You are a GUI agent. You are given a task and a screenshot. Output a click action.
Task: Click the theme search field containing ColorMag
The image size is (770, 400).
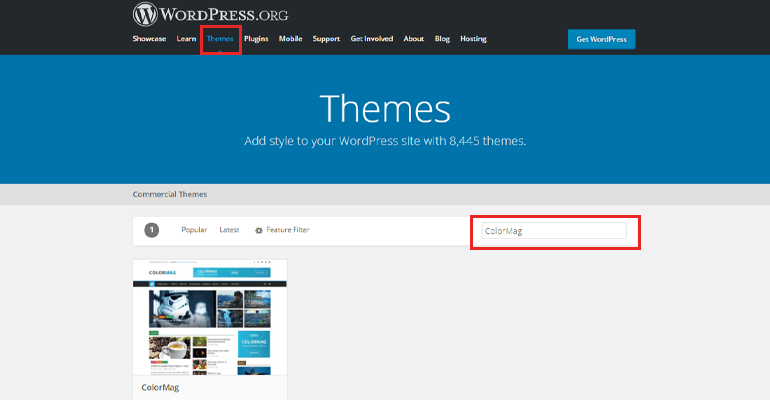coord(554,231)
